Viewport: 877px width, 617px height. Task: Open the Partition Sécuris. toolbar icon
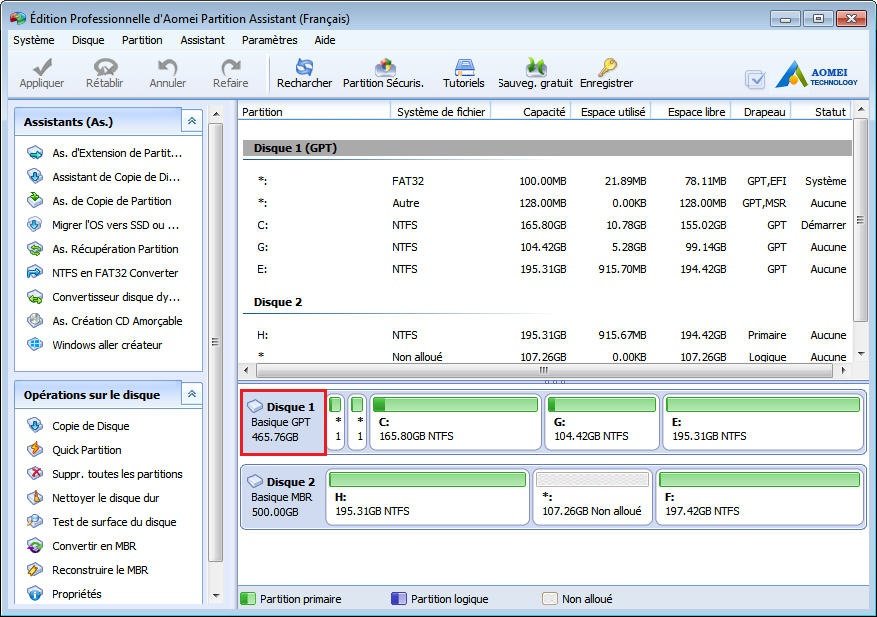[385, 67]
